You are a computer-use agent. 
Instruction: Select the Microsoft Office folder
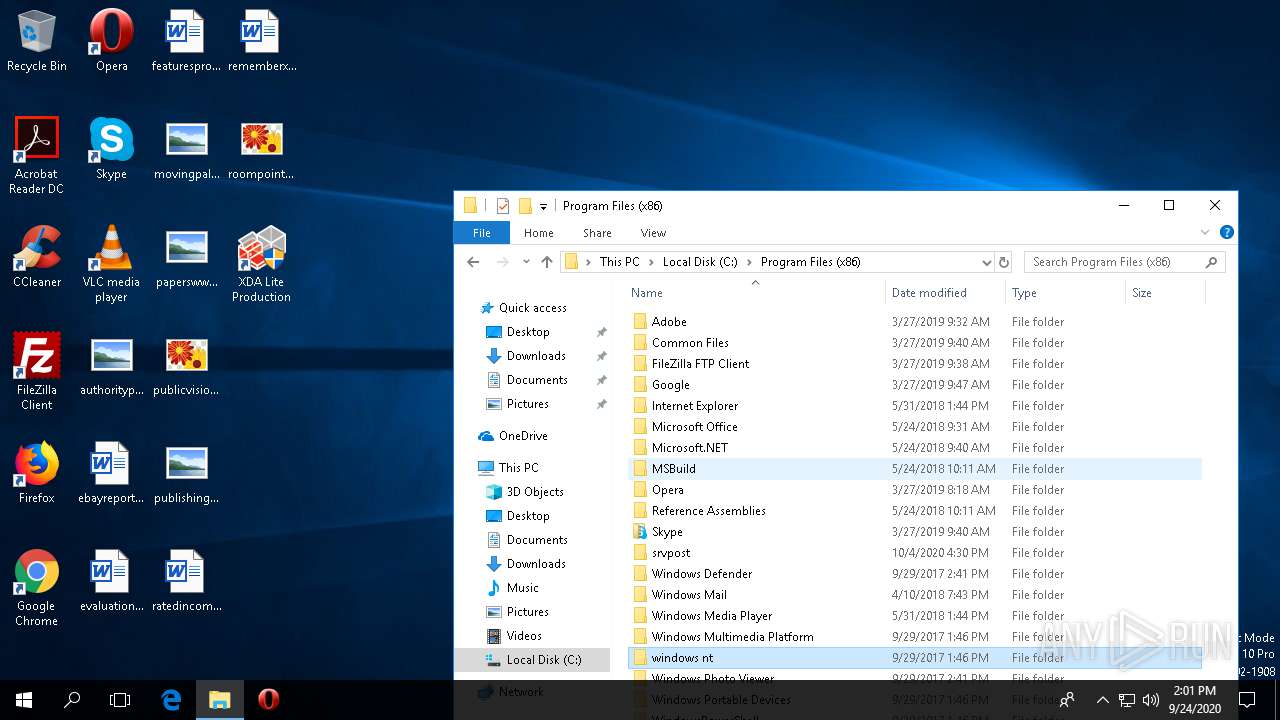916,427
